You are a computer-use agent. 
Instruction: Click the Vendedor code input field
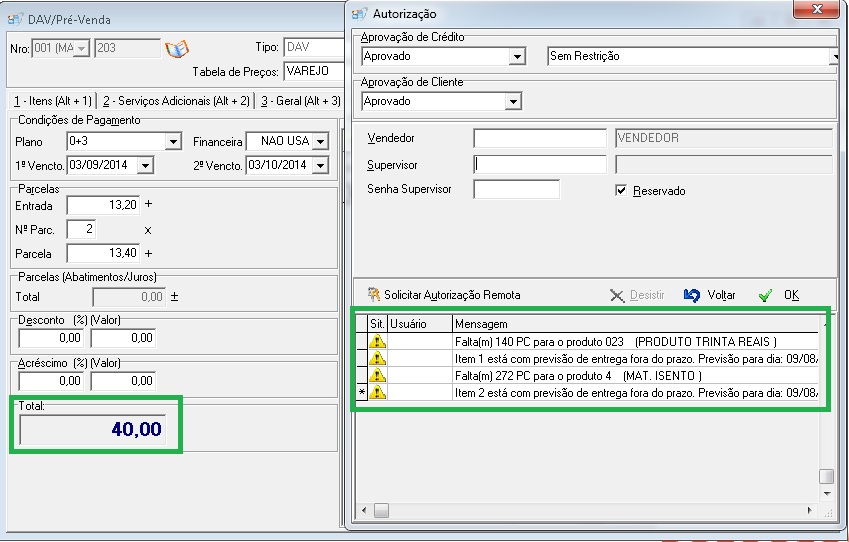pyautogui.click(x=540, y=138)
